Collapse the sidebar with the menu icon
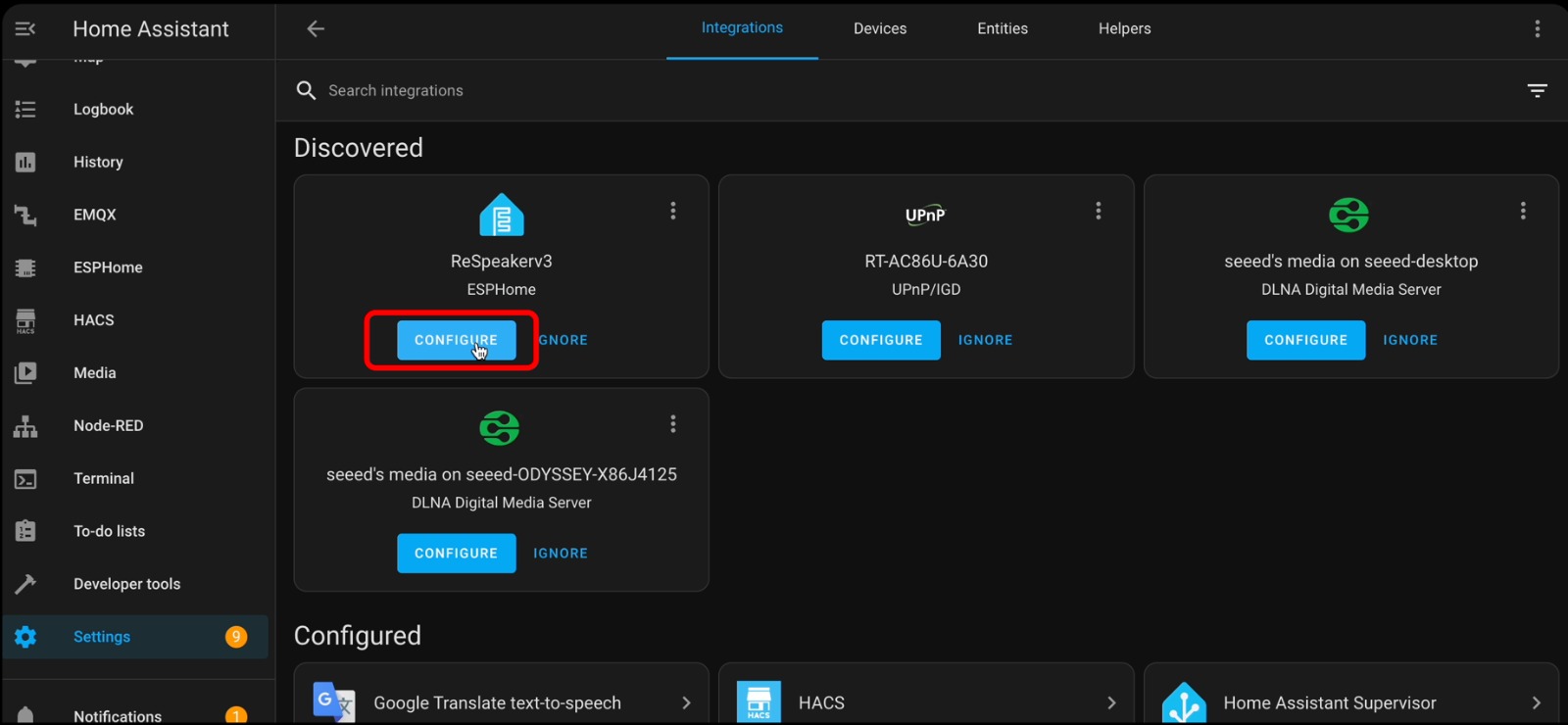 coord(25,29)
